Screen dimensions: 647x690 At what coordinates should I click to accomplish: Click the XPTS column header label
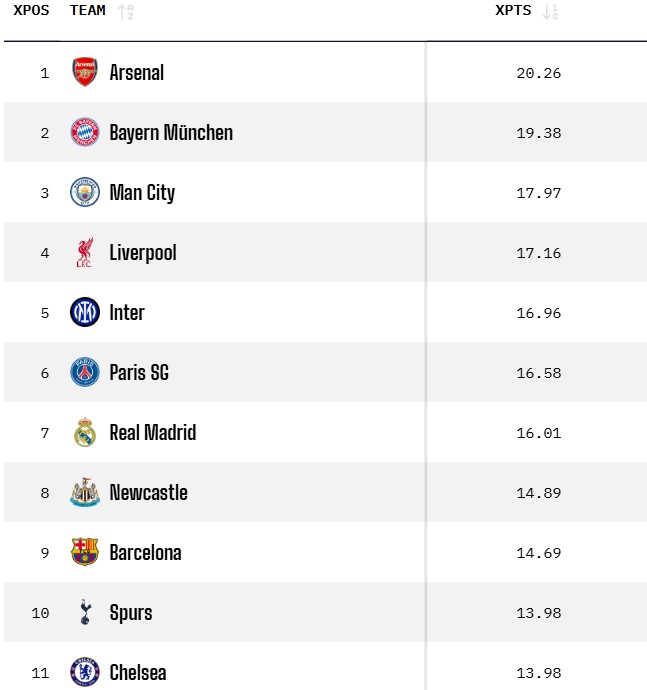click(x=513, y=11)
